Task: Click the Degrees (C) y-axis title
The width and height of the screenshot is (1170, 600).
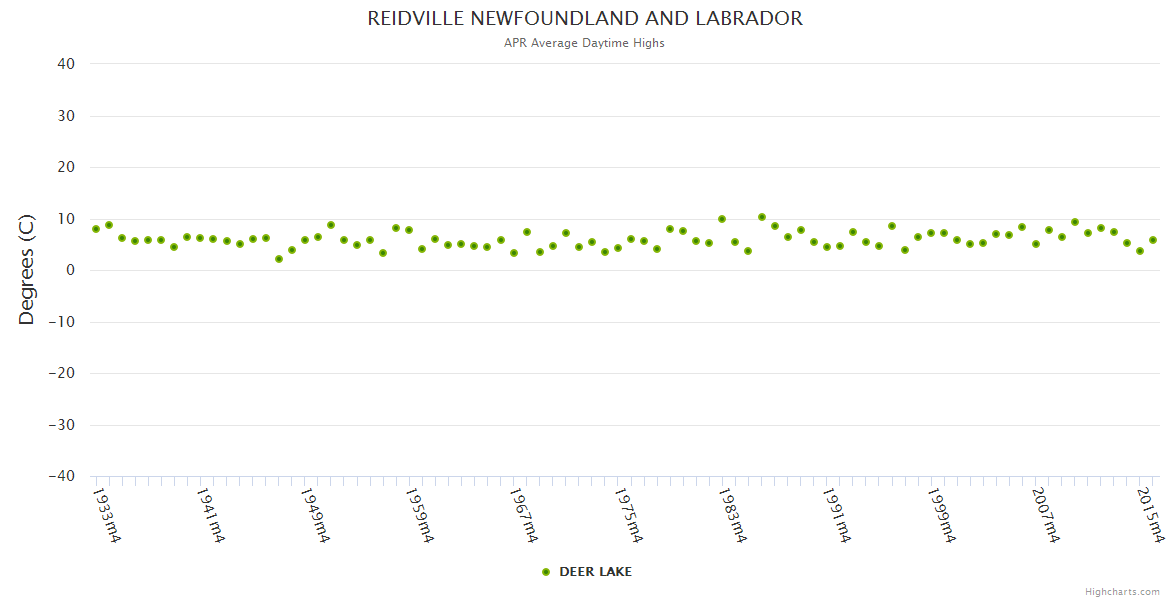Action: [27, 270]
